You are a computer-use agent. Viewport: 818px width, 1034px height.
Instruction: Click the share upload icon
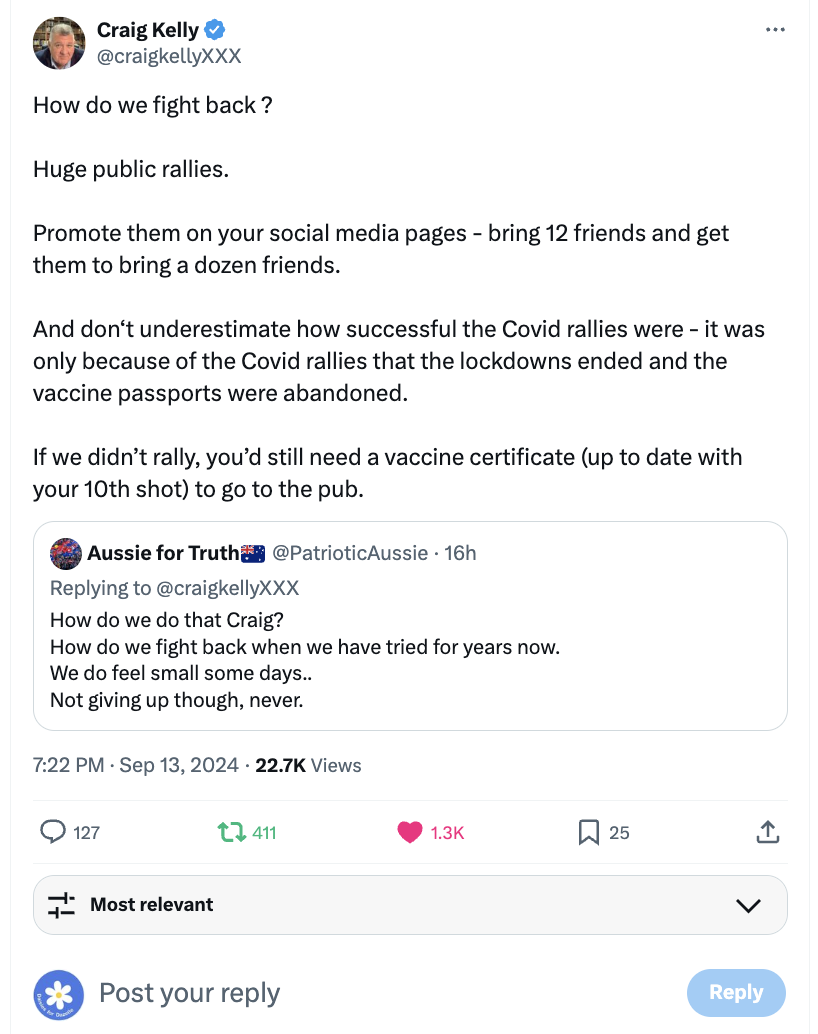pos(767,831)
